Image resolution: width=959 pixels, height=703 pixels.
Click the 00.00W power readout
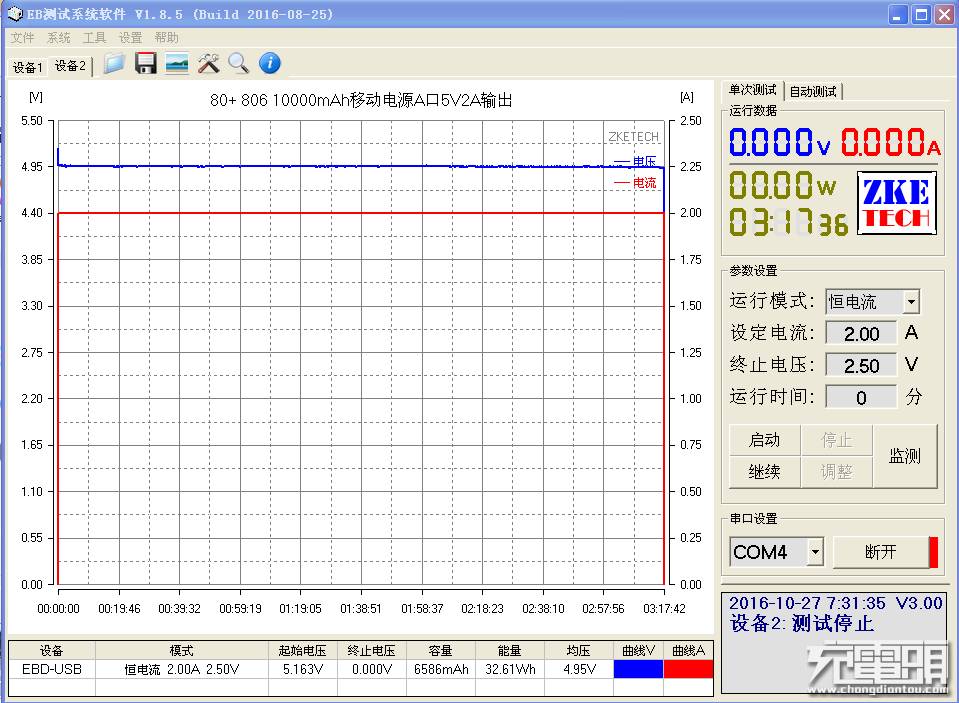point(782,185)
